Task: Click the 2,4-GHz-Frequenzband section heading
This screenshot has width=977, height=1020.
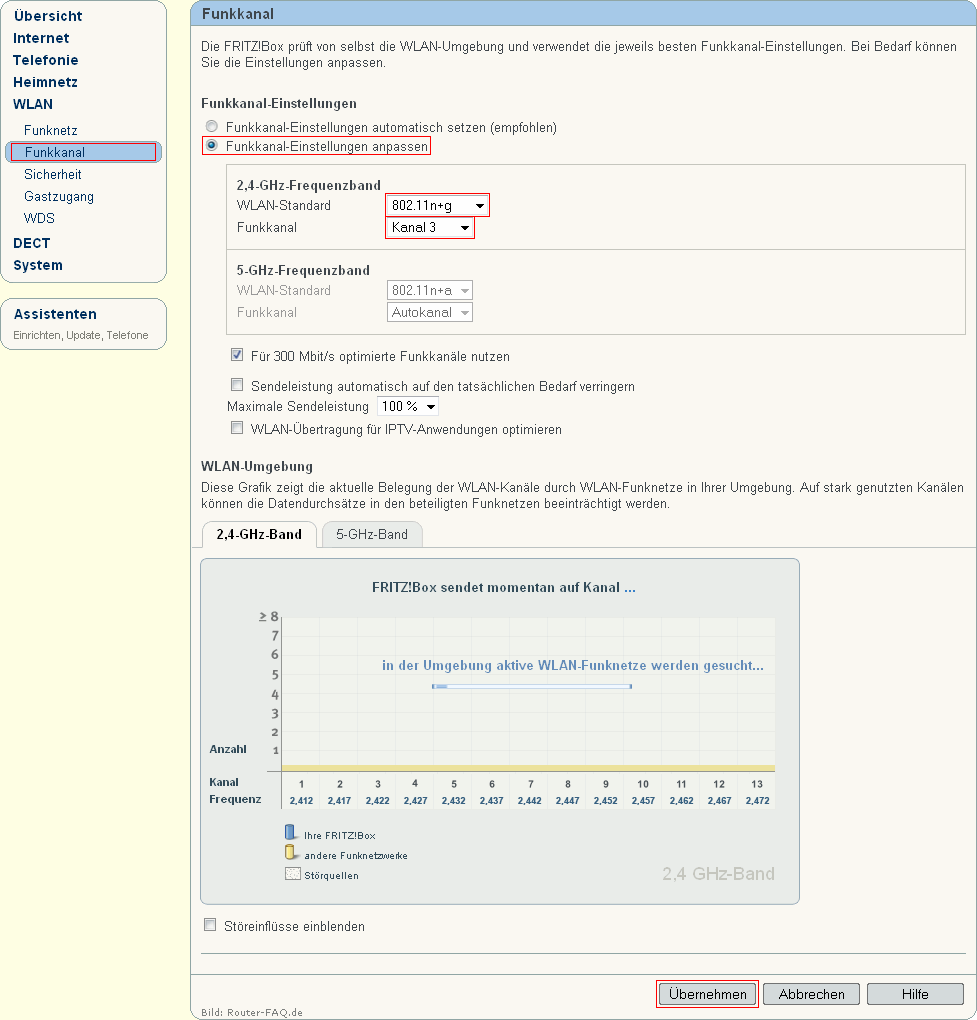Action: click(x=308, y=185)
